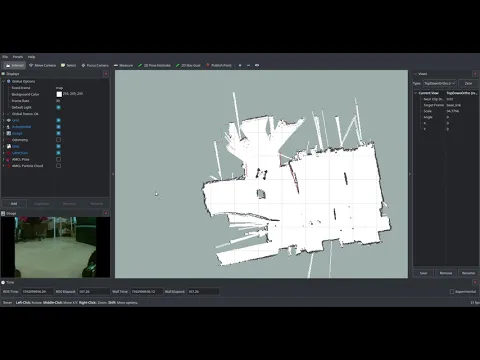Click the ROS Time value field
The width and height of the screenshot is (480, 360).
pyautogui.click(x=37, y=292)
